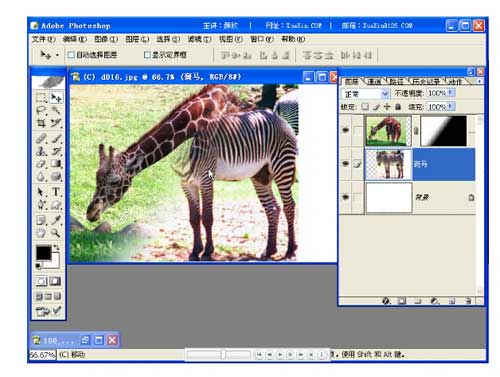The width and height of the screenshot is (500, 377).
Task: Hide the 斑马 layer eye icon
Action: coord(346,164)
